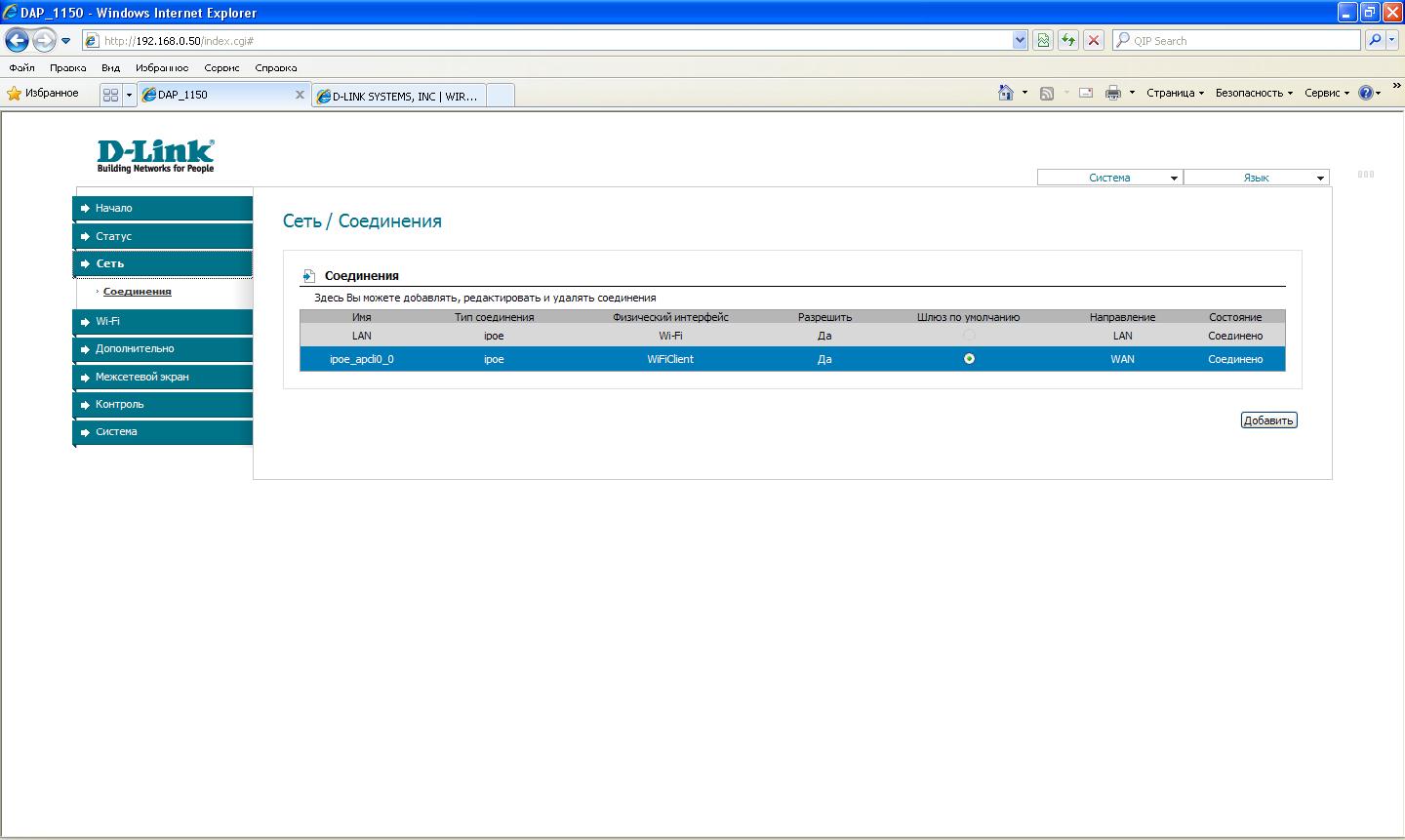Expand the address bar history dropdown

point(1021,40)
